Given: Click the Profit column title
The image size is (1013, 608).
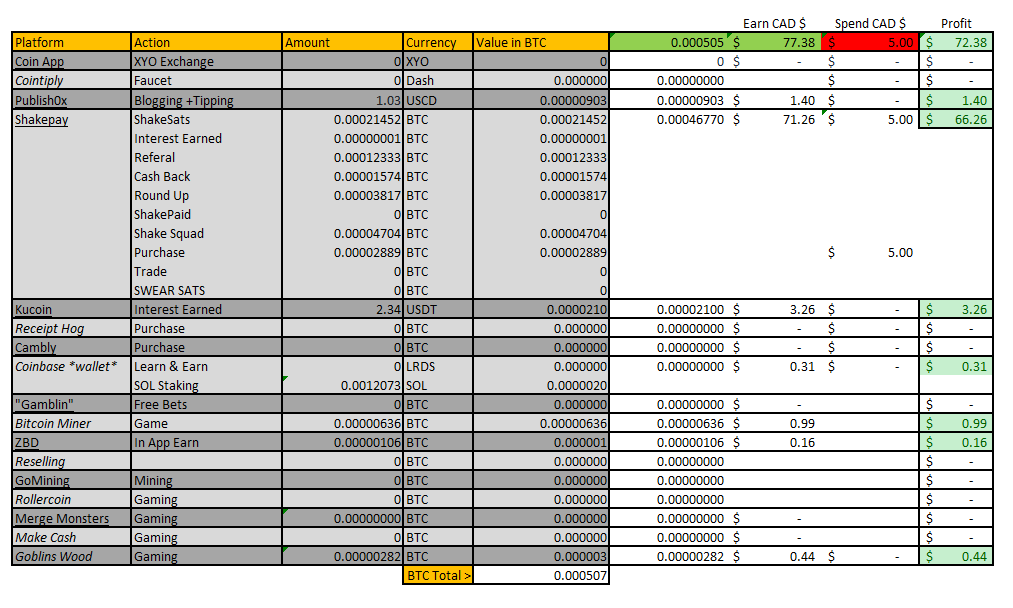Looking at the screenshot, I should click(956, 23).
